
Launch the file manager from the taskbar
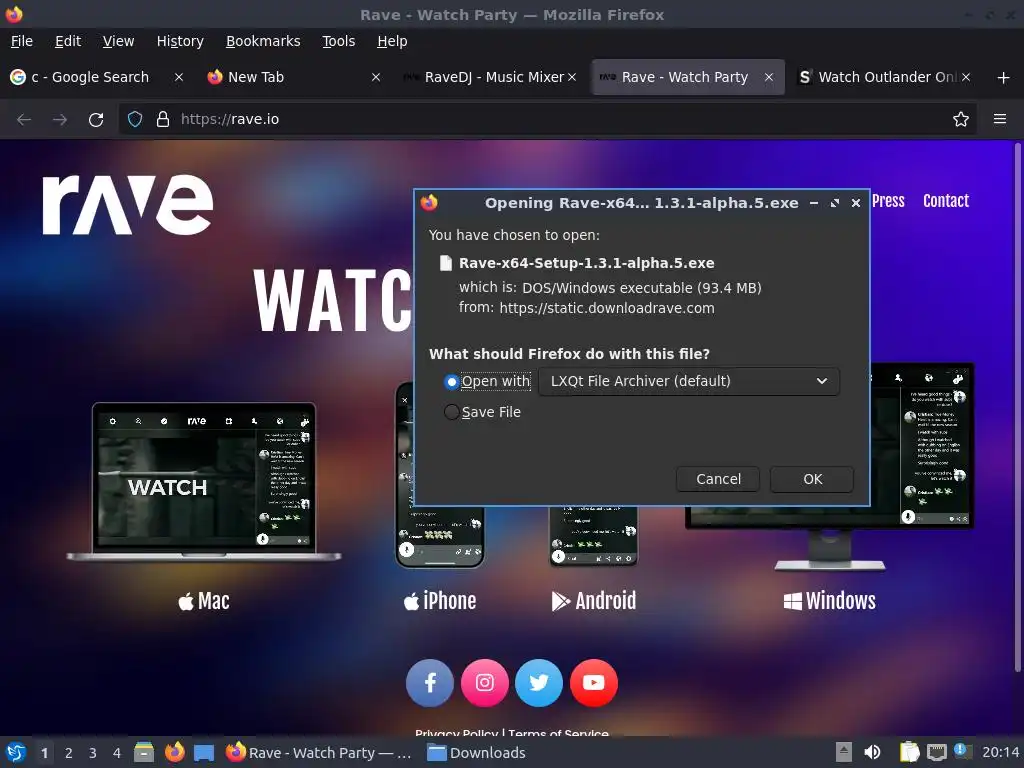point(144,752)
